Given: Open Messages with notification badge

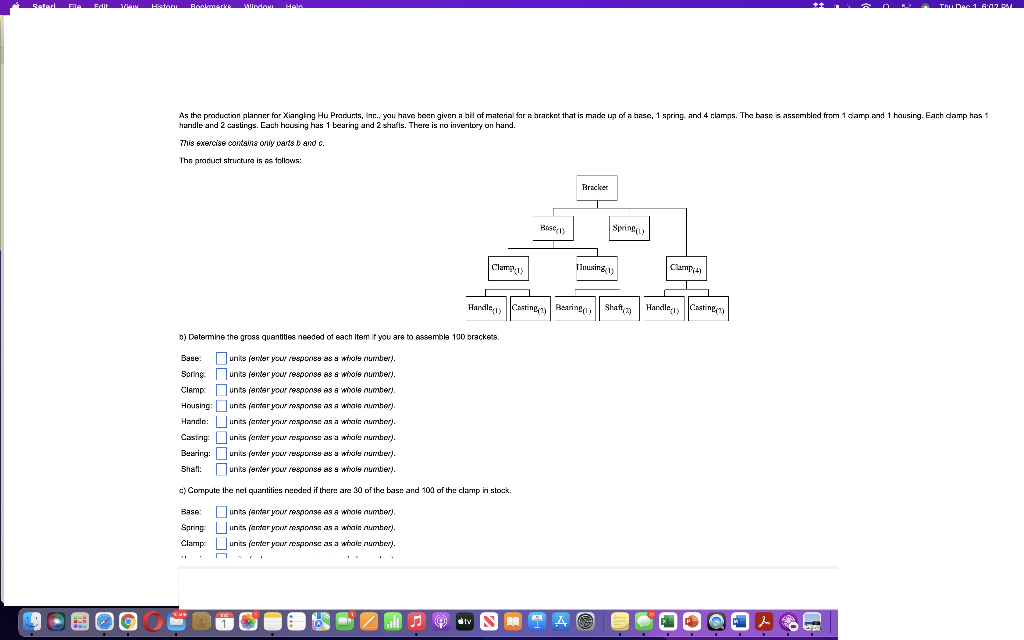Looking at the screenshot, I should coord(644,622).
